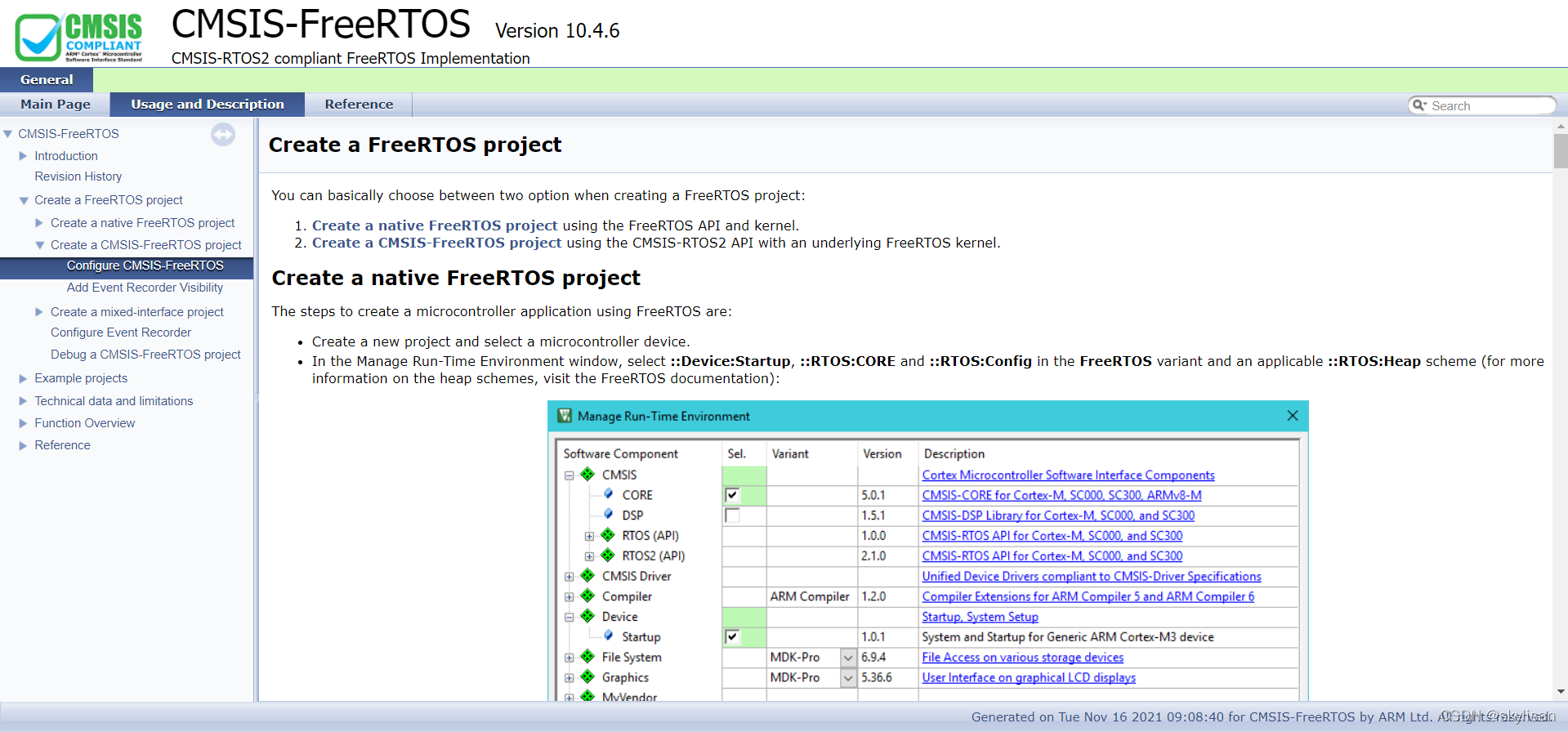This screenshot has width=1568, height=732.
Task: Toggle the Device Startup checkbox
Action: 732,637
